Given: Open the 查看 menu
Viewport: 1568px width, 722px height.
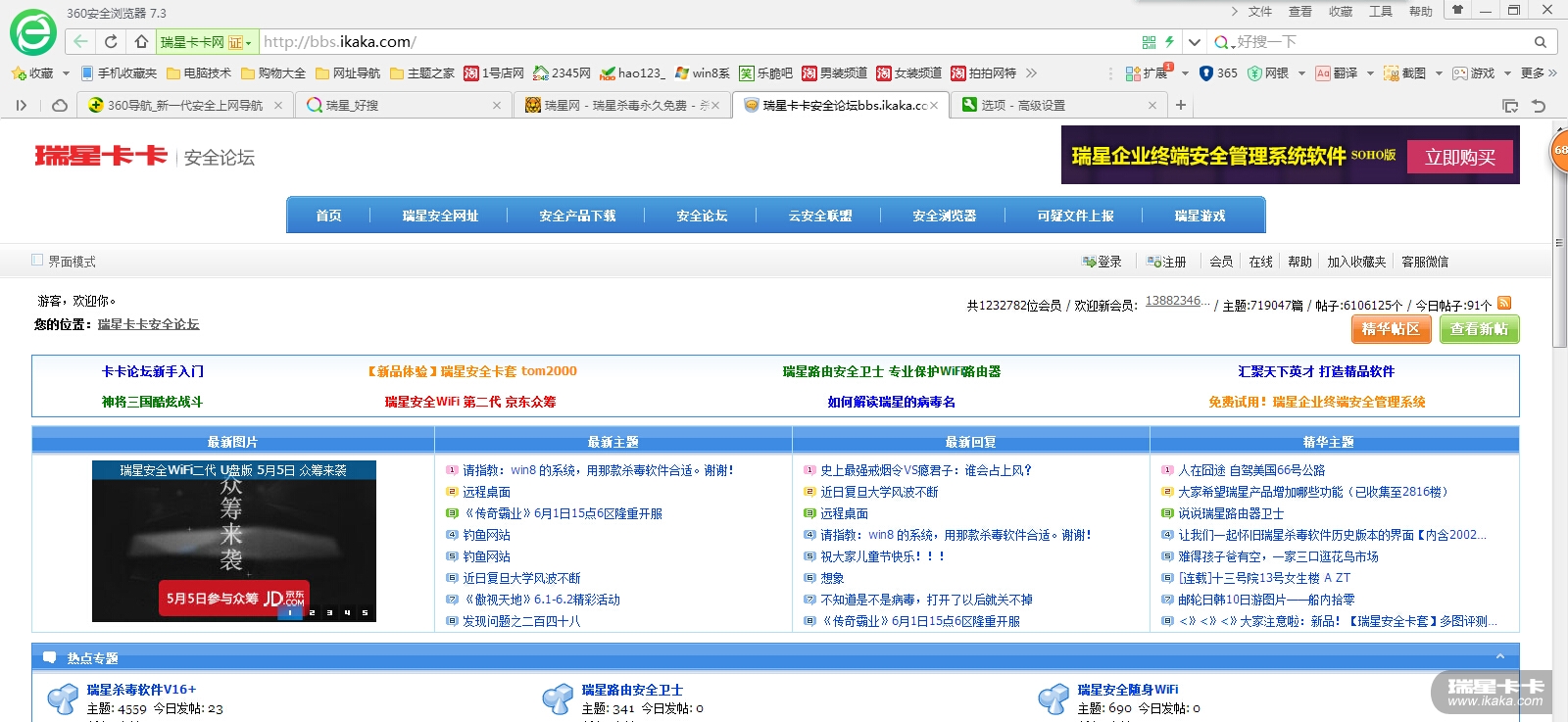Looking at the screenshot, I should [x=1300, y=12].
